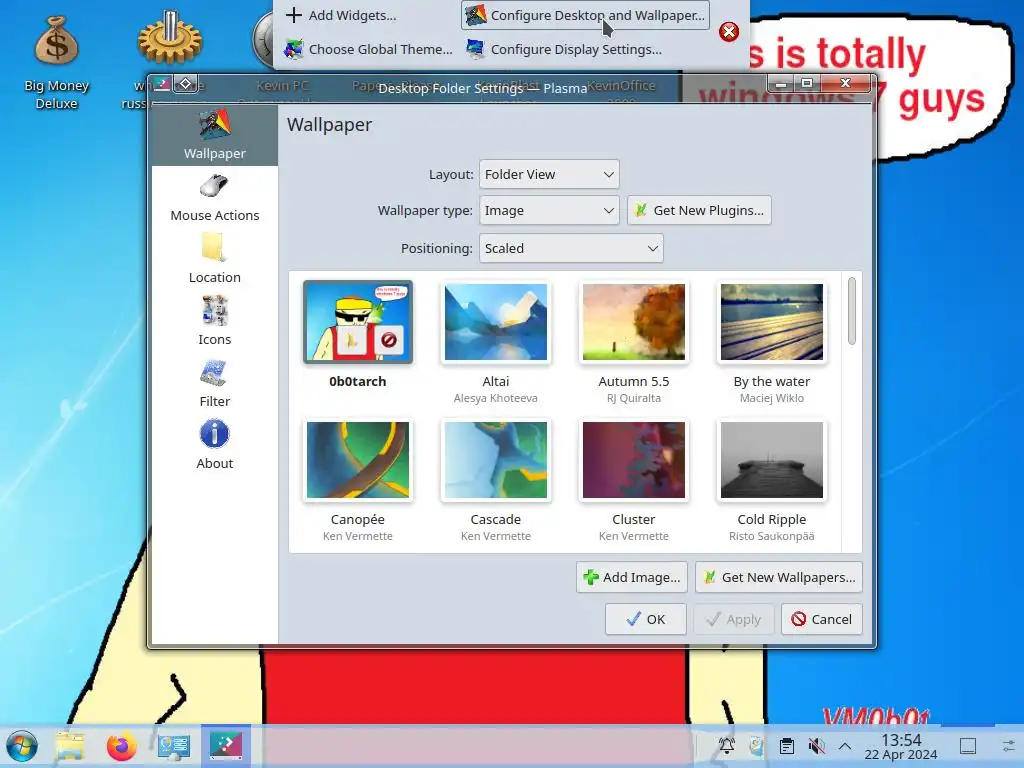Open the system settings taskbar icon
Screen dimensions: 1024x768
click(174, 746)
